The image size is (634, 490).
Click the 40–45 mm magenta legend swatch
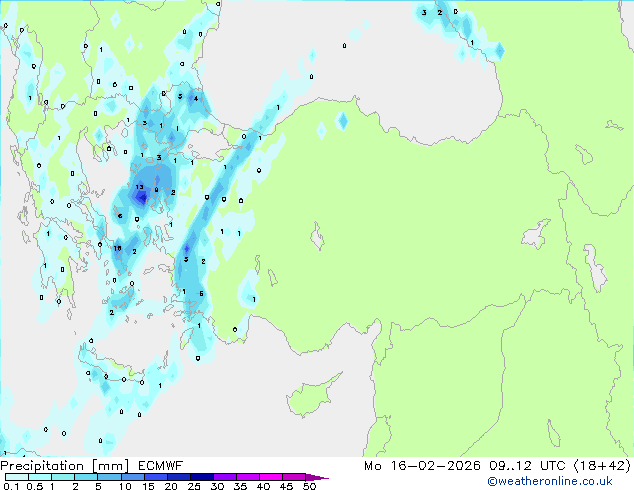271,477
